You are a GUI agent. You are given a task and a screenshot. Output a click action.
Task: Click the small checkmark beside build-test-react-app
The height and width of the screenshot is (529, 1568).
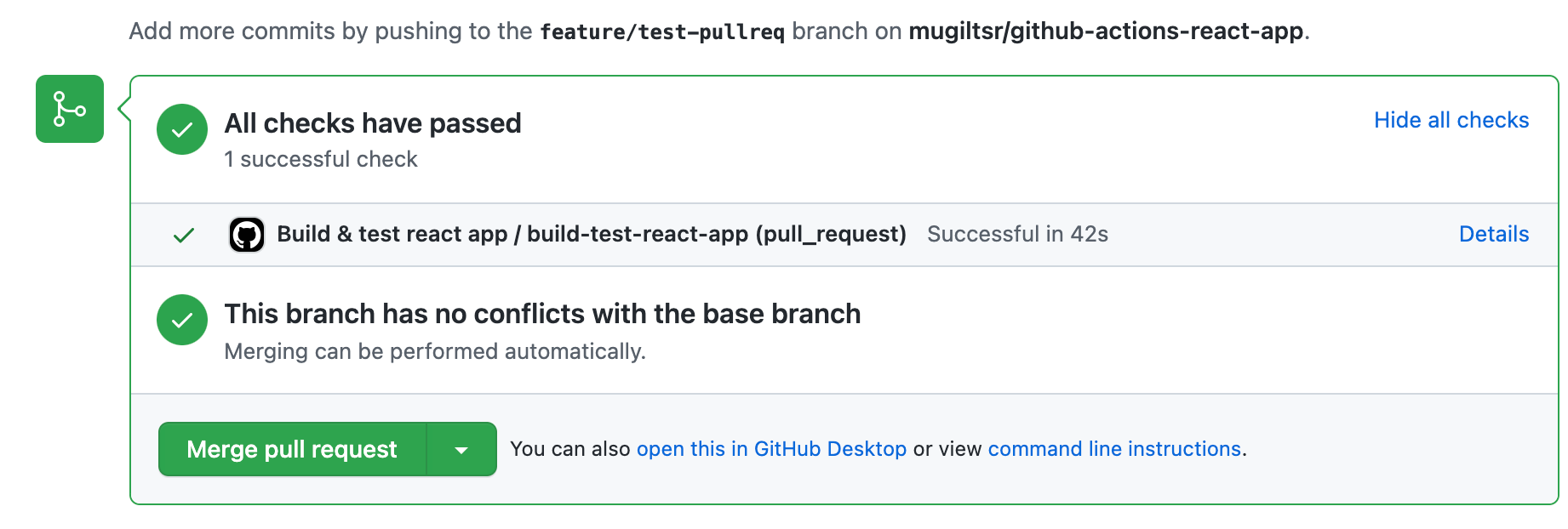click(x=184, y=236)
